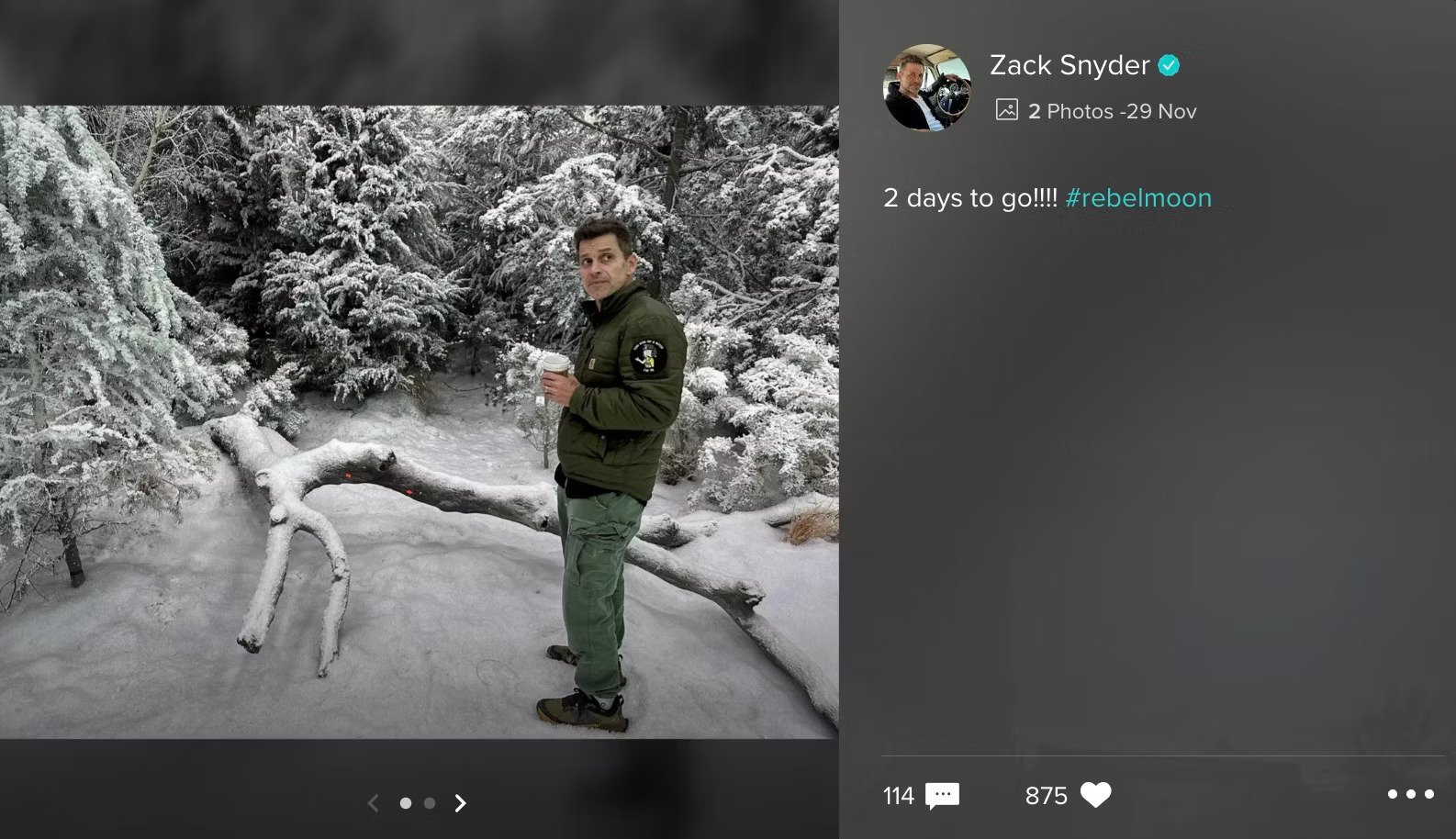Screen dimensions: 1456x839
Task: Open the Zack Snyder name link
Action: (1070, 65)
